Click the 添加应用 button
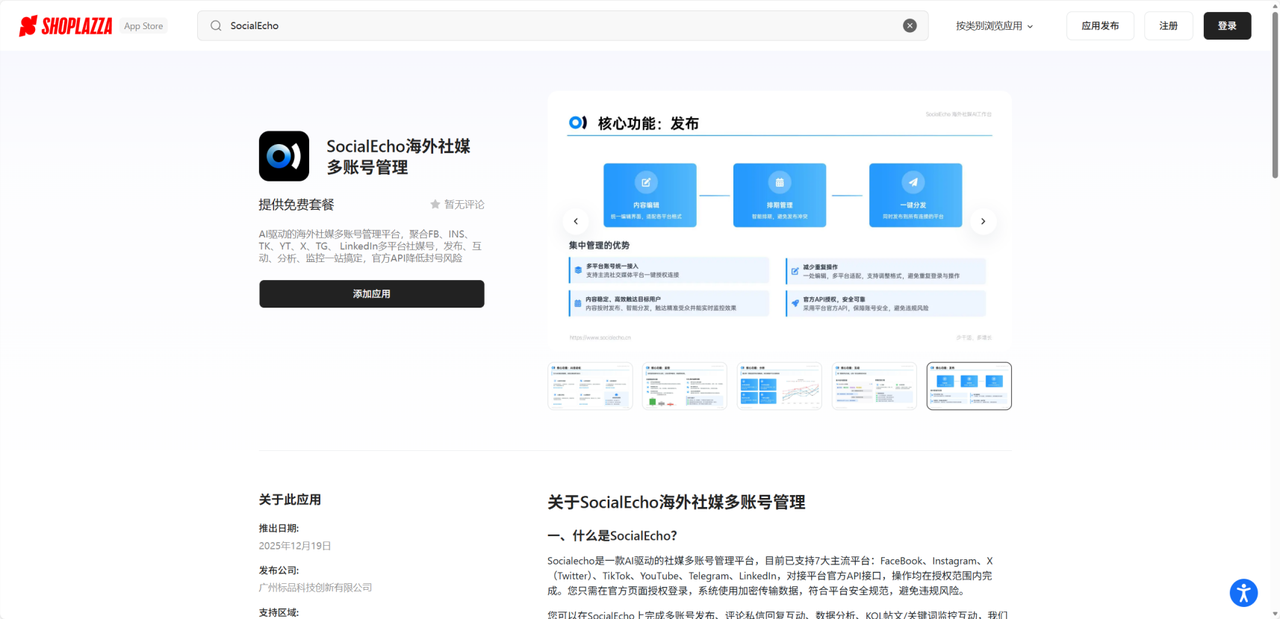The width and height of the screenshot is (1280, 619). [371, 293]
